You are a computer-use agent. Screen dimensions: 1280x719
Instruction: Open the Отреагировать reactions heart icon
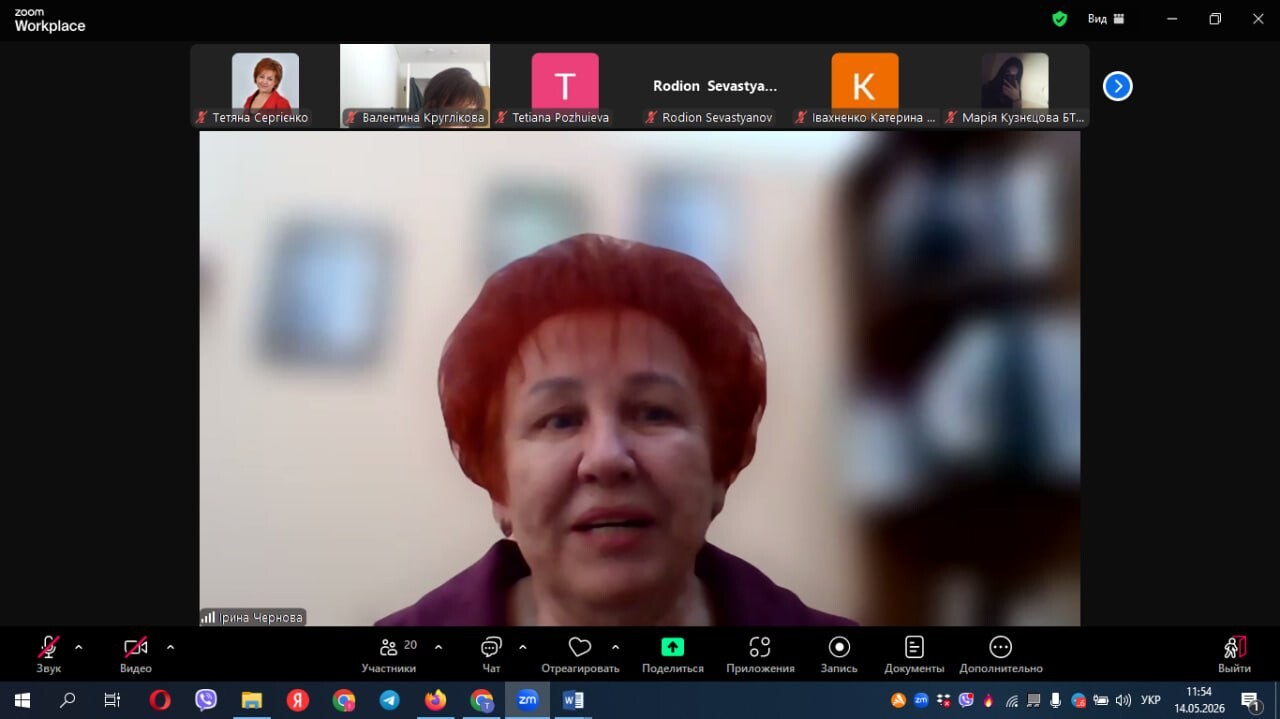pos(580,647)
